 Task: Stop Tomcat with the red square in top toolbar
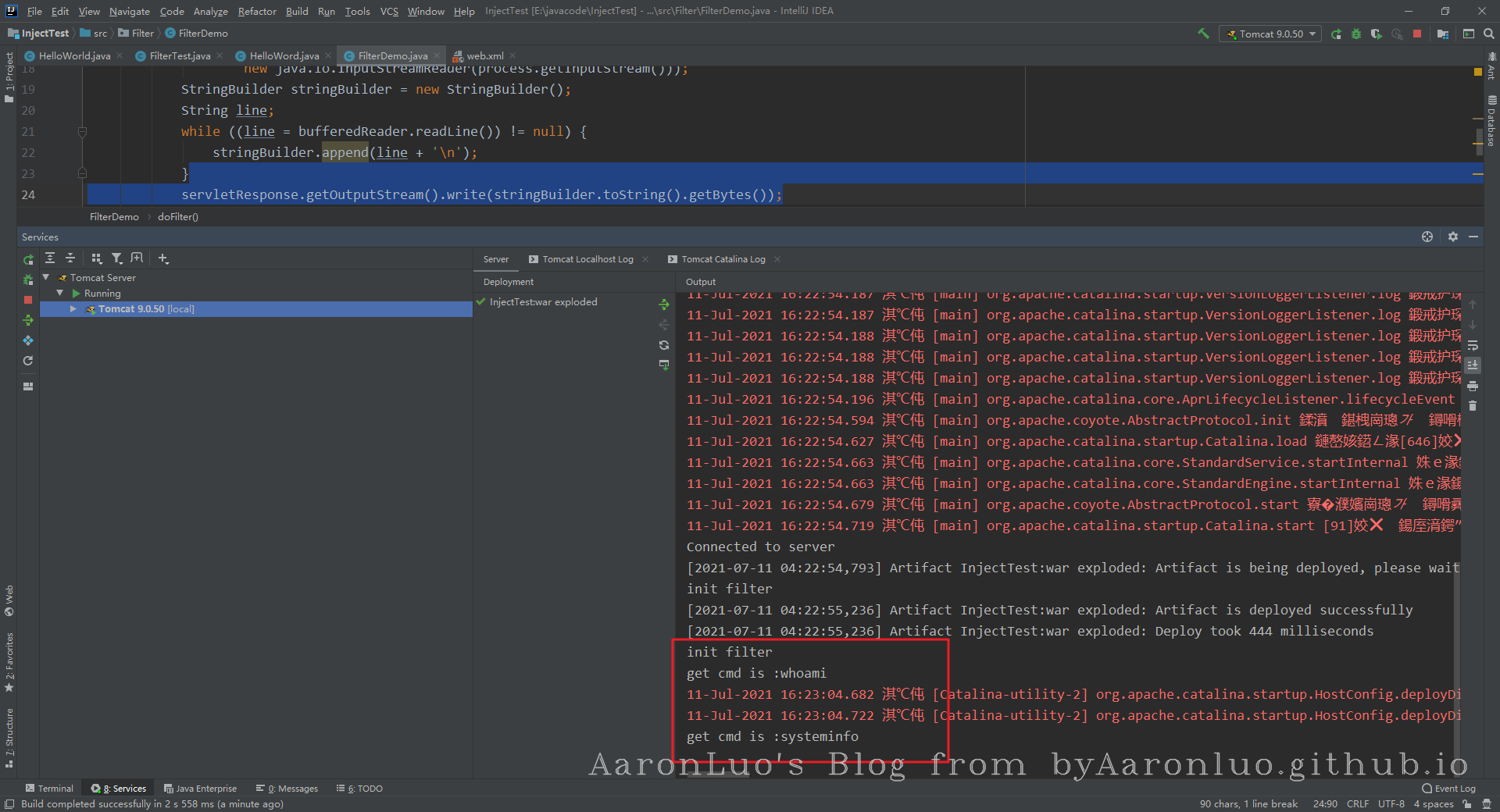coord(1417,34)
